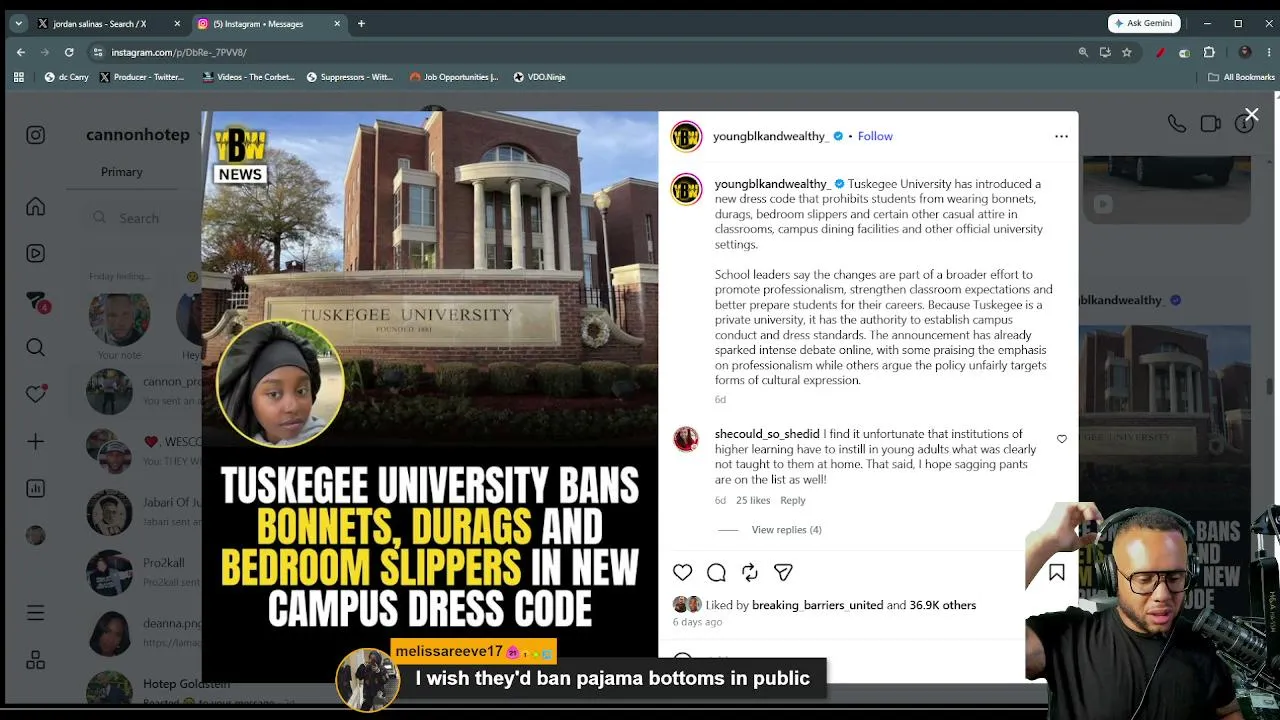View the 25 likes on the comment
This screenshot has height=720, width=1280.
point(753,500)
